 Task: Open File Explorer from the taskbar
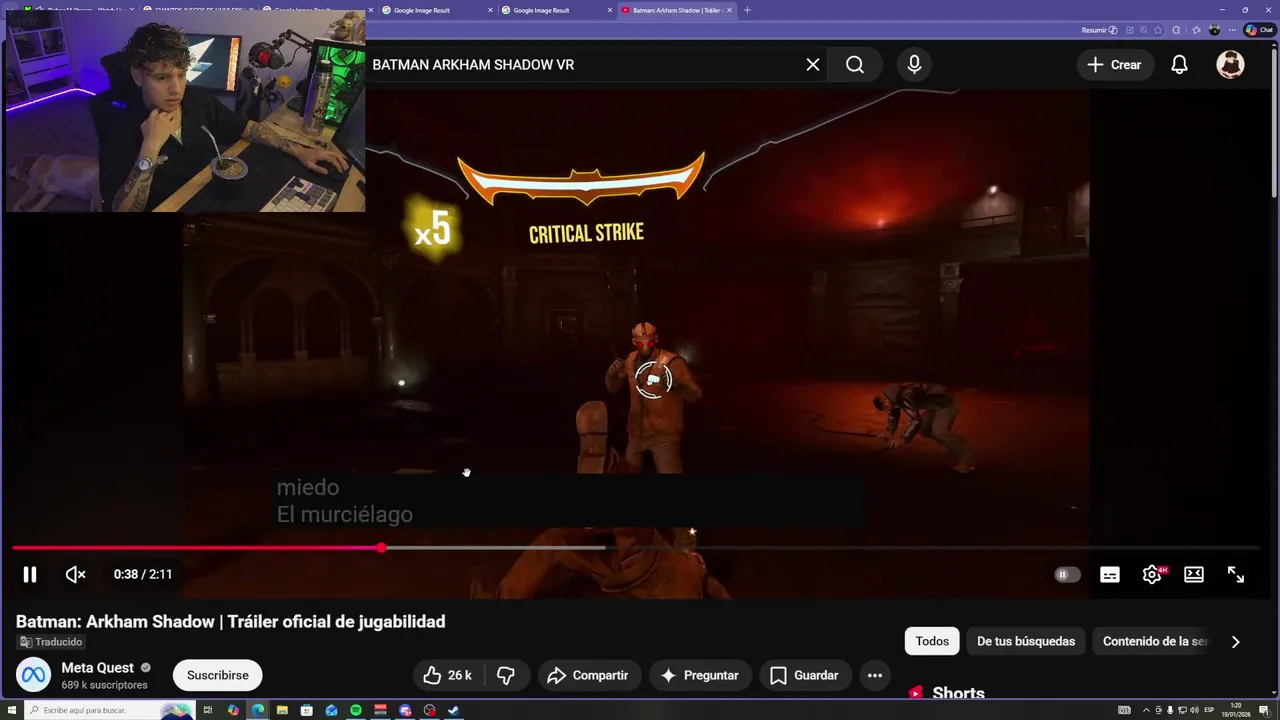[x=282, y=710]
